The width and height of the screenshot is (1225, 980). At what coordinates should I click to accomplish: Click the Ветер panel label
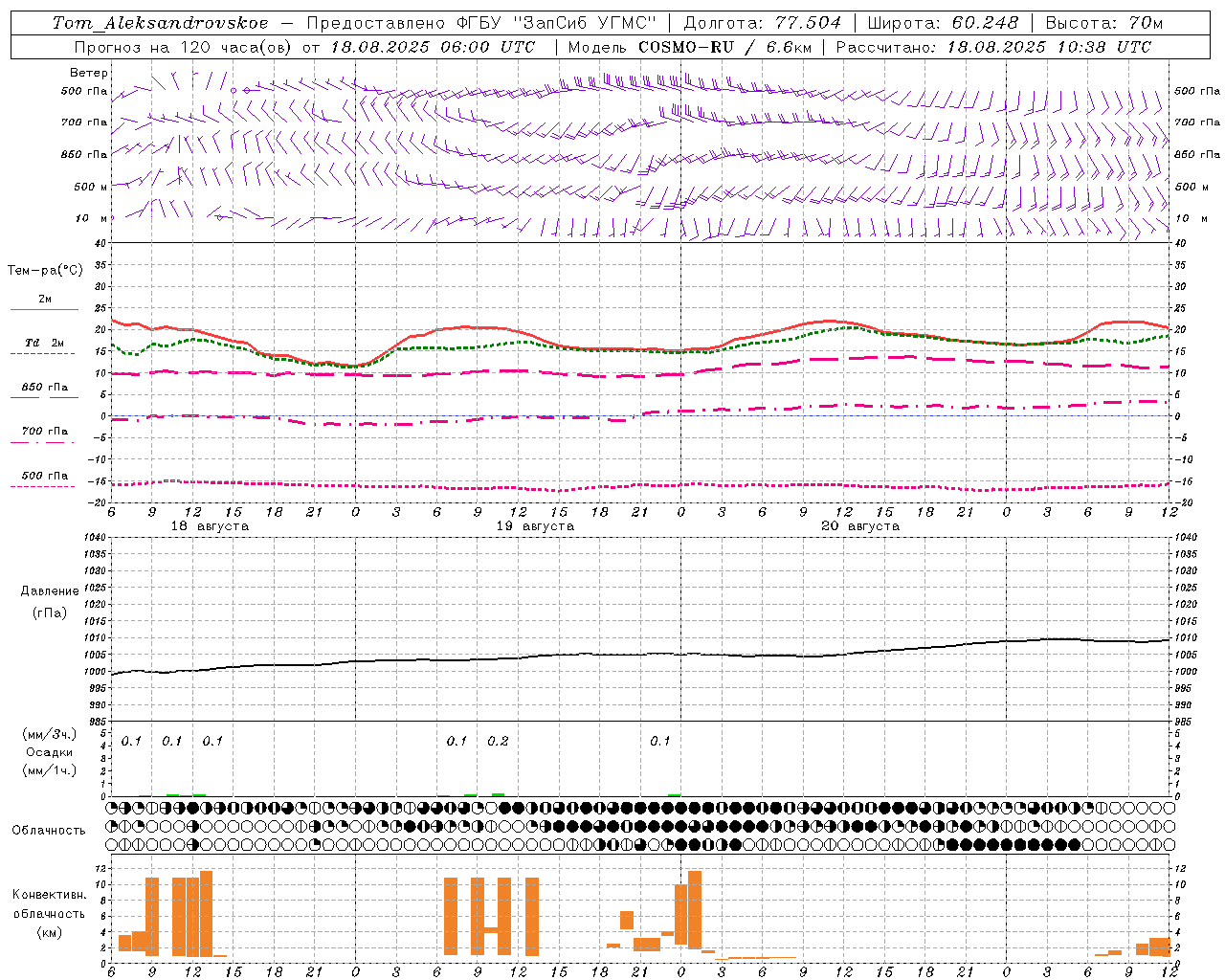click(x=89, y=73)
